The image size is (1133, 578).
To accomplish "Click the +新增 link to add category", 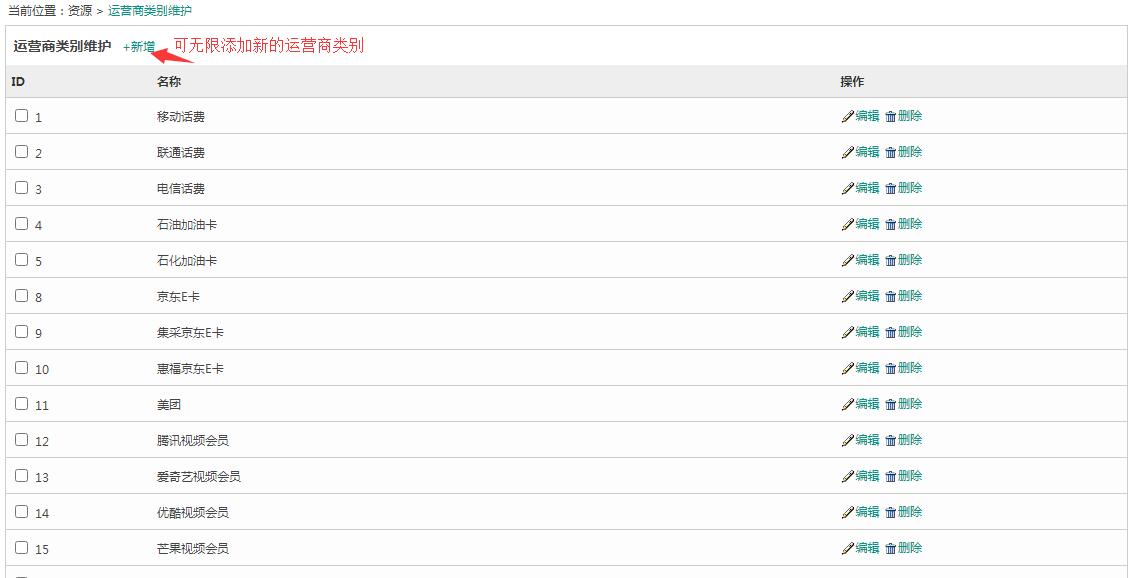I will 139,47.
